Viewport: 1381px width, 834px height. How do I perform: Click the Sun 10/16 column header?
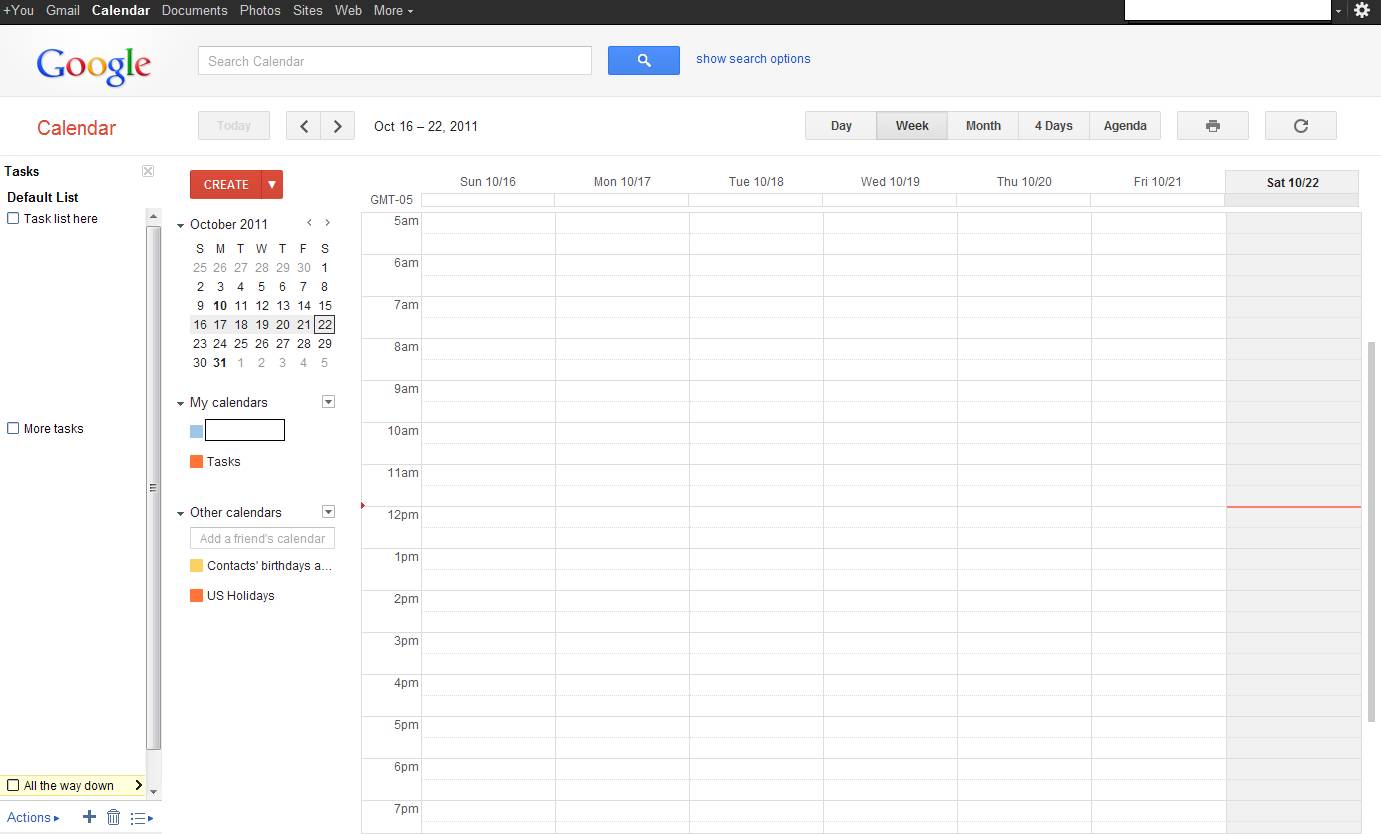point(488,182)
